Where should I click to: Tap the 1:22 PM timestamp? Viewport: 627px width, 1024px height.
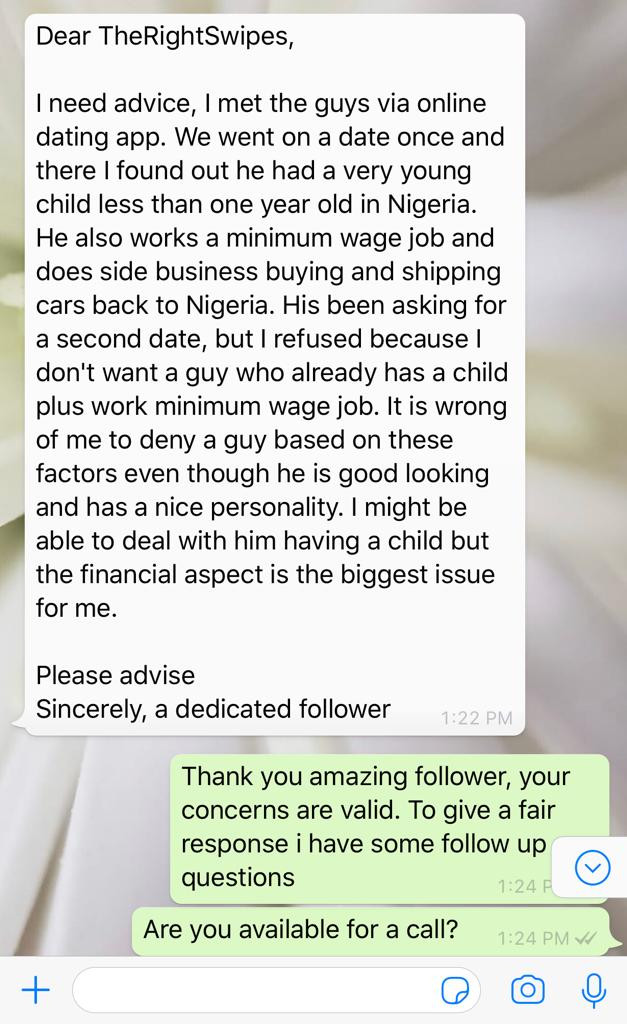pos(476,718)
